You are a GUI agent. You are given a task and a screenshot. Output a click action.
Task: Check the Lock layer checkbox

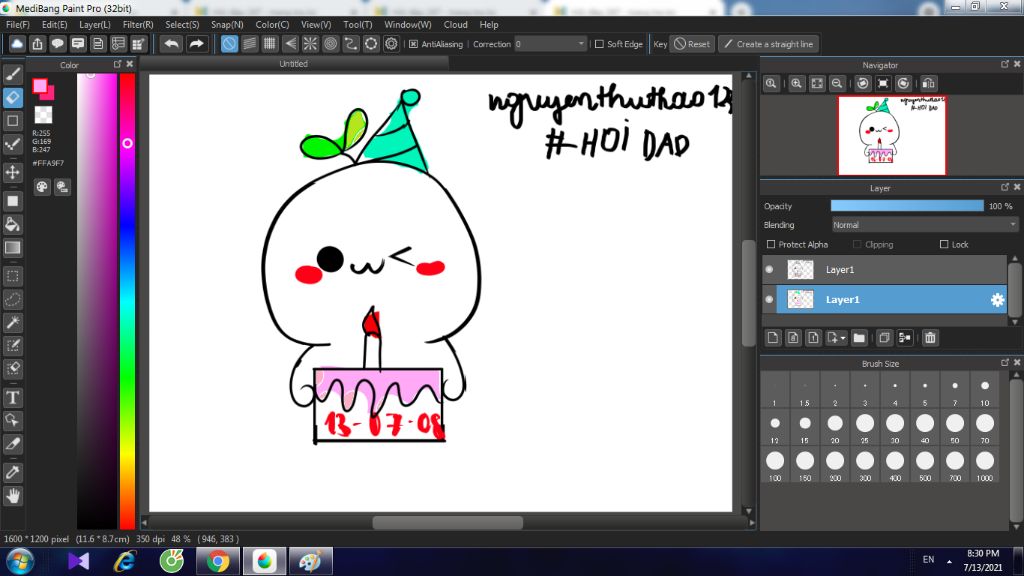point(944,244)
